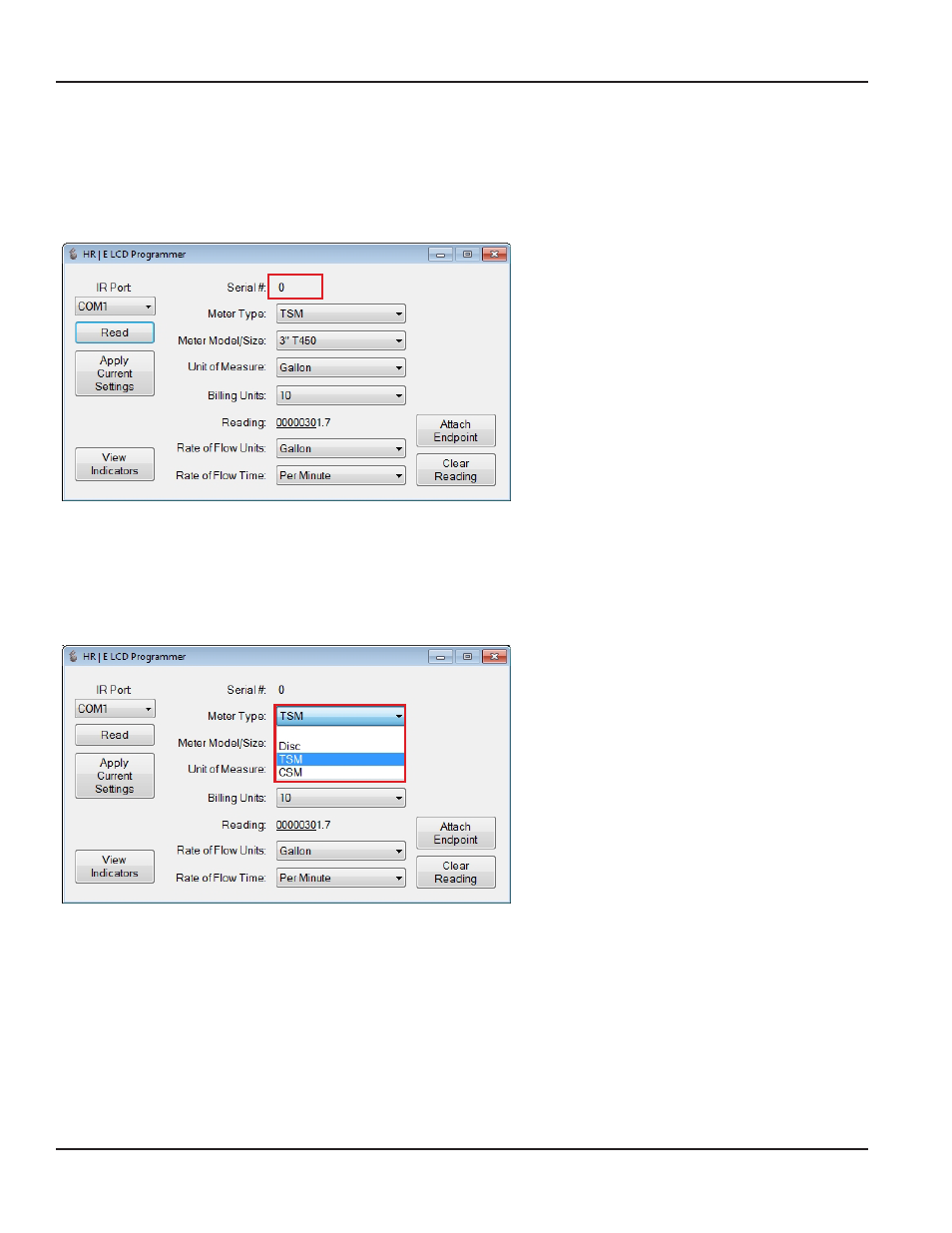Click the app icon in lower window title bar
The height and width of the screenshot is (1233, 952).
point(73,656)
